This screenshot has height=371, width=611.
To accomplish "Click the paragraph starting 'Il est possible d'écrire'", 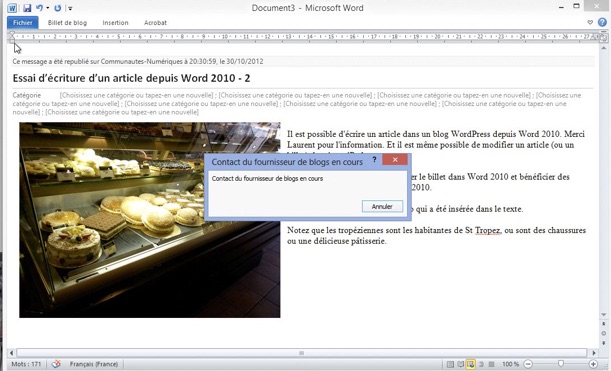I will [x=436, y=140].
